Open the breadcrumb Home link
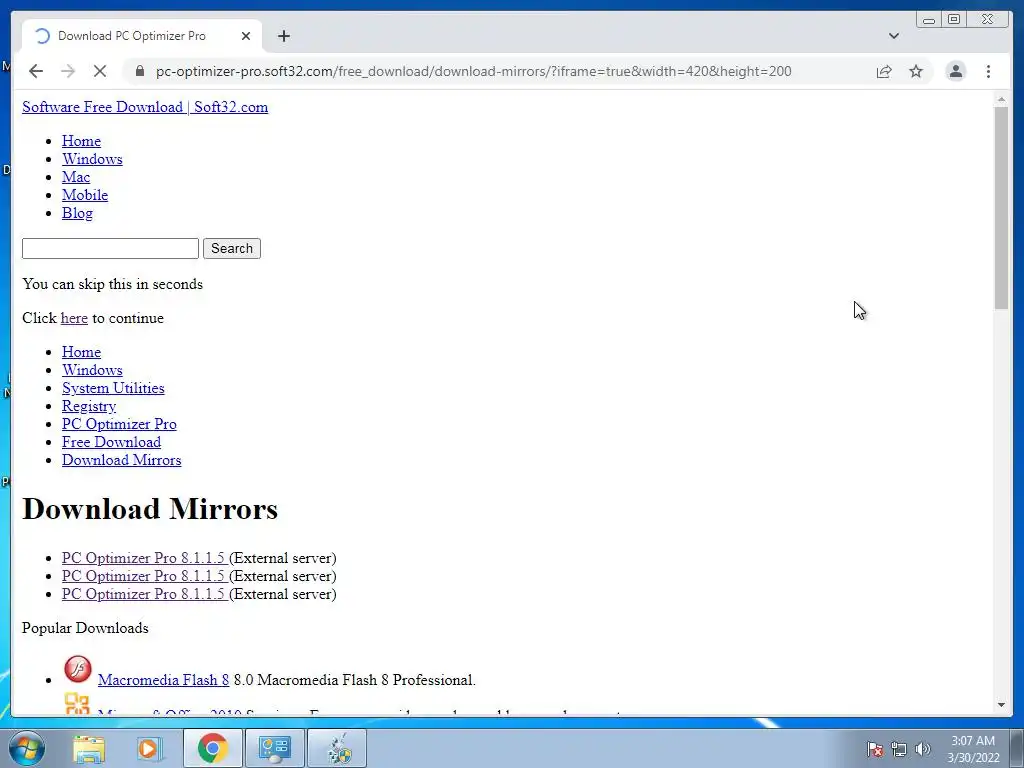Viewport: 1024px width, 768px height. click(x=82, y=352)
